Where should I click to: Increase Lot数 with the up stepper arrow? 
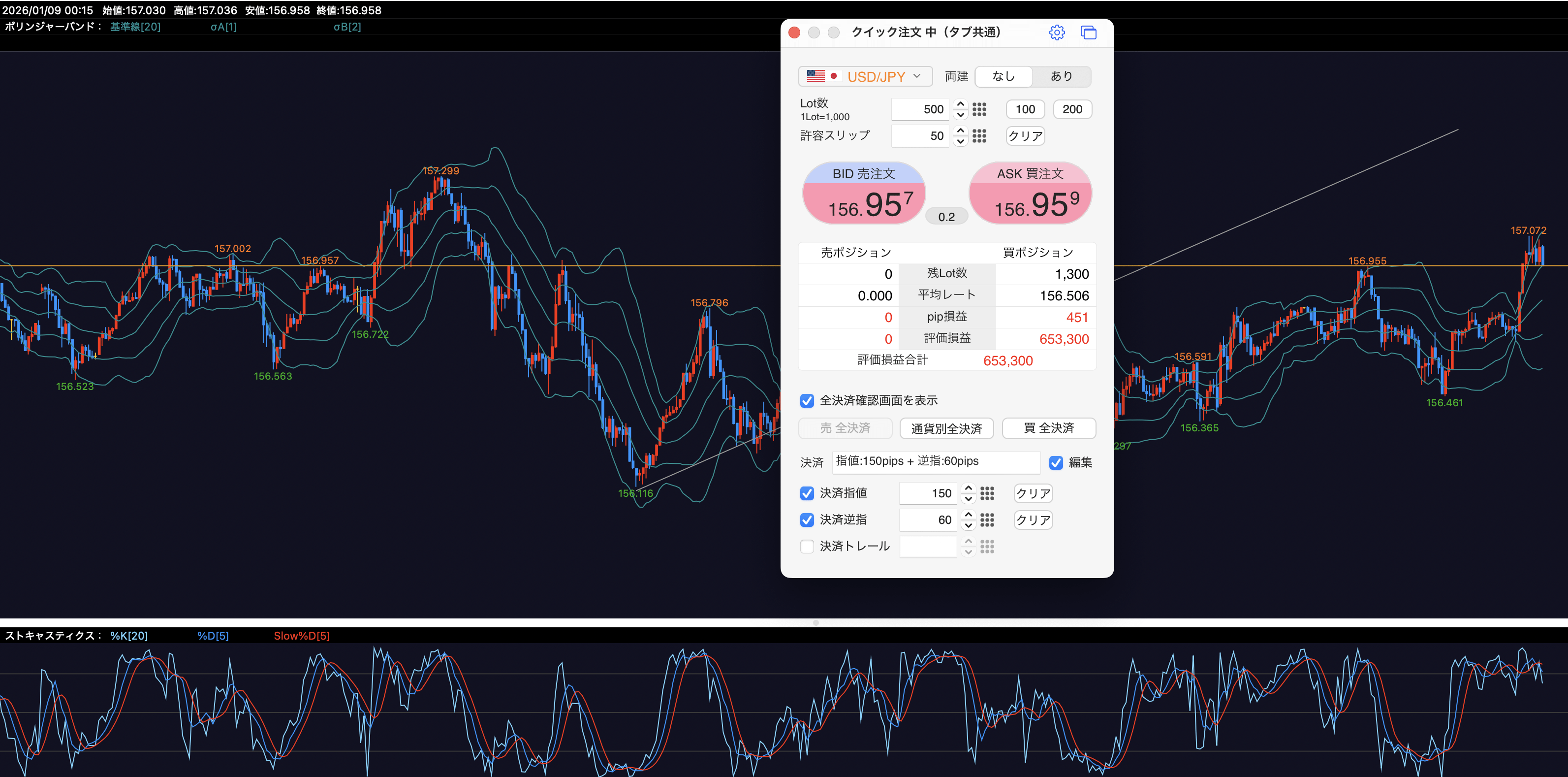tap(961, 104)
